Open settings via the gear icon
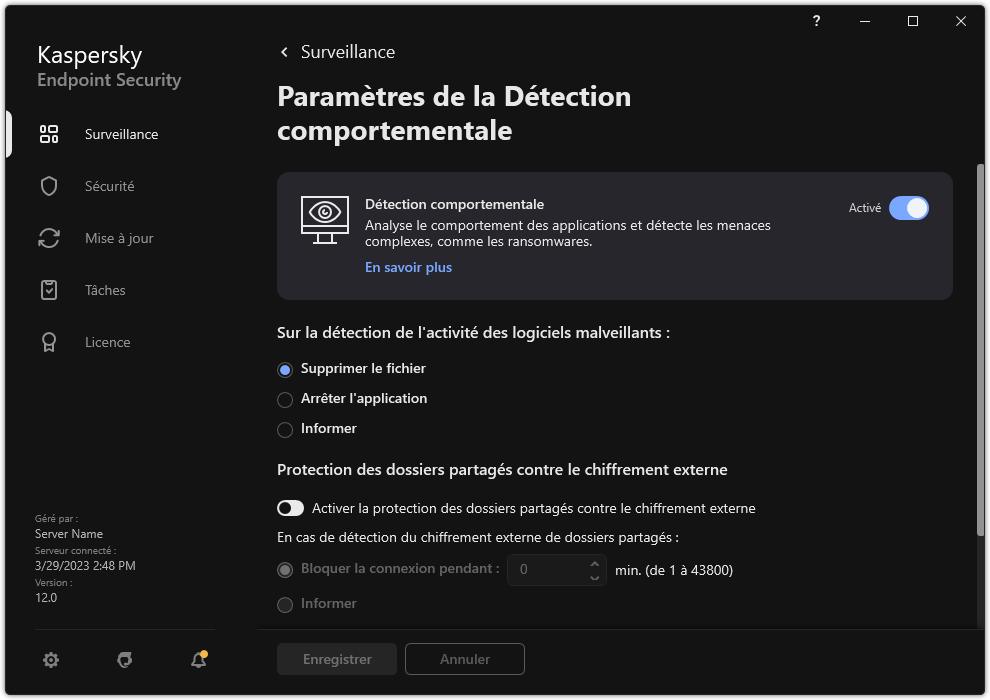 click(50, 660)
